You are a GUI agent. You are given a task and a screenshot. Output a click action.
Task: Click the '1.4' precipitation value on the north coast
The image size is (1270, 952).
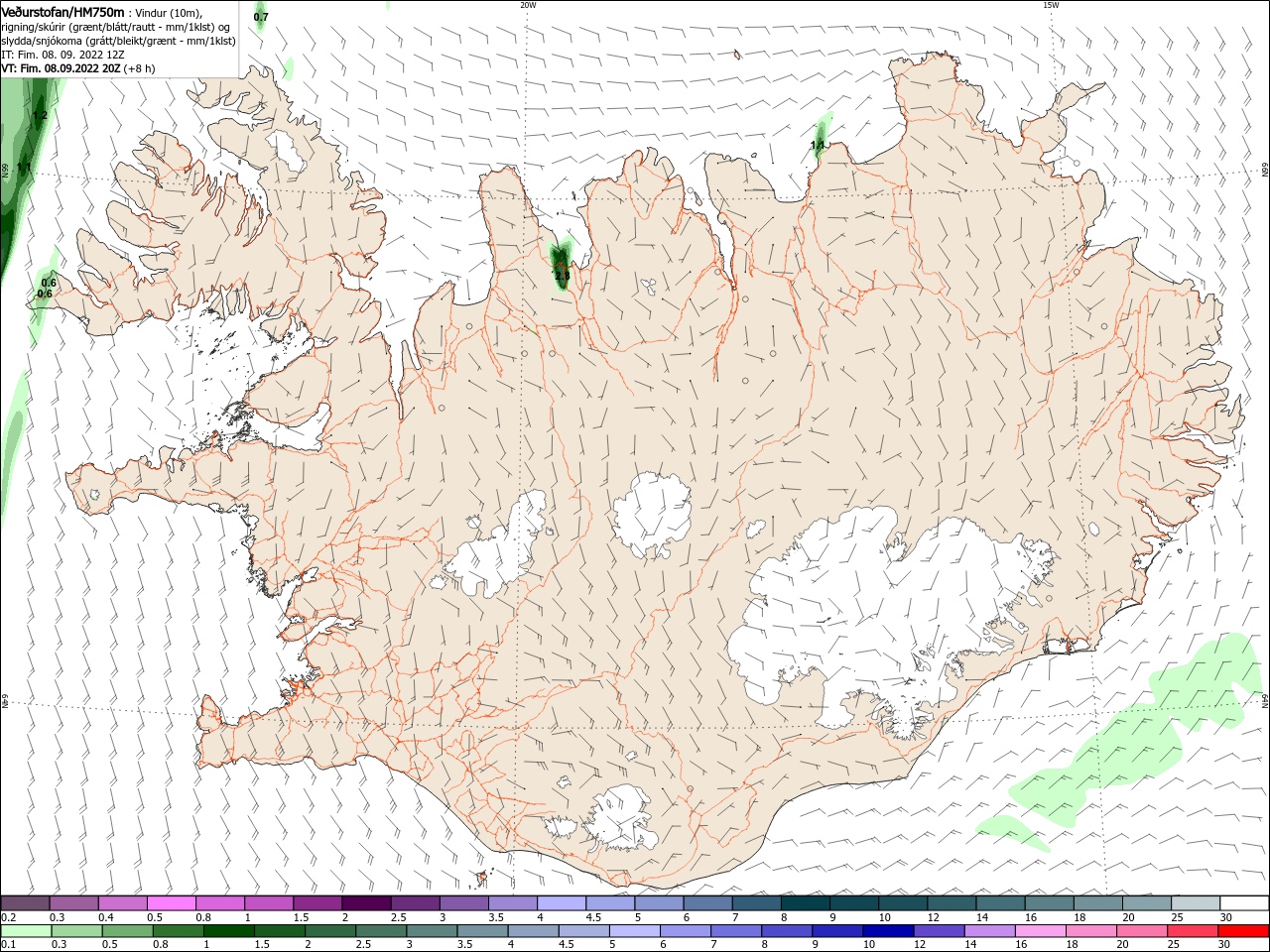tap(818, 146)
